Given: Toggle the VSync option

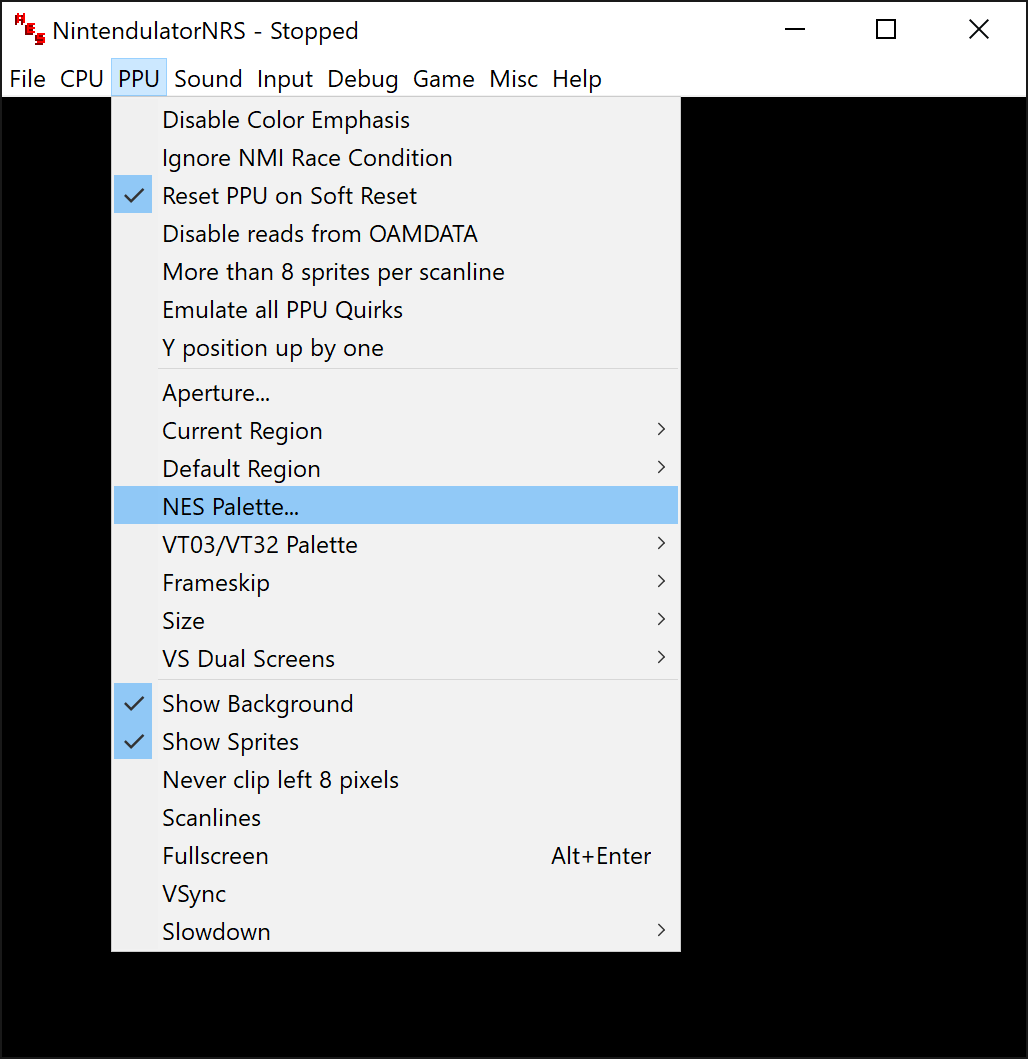Looking at the screenshot, I should click(x=396, y=894).
